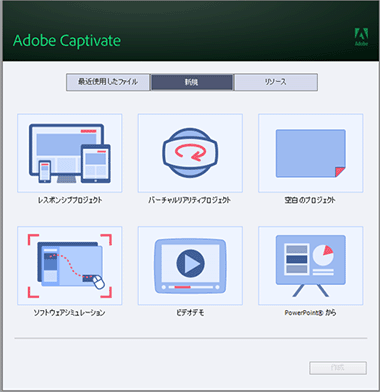Click the 作成 button
The width and height of the screenshot is (380, 392).
coord(338,368)
